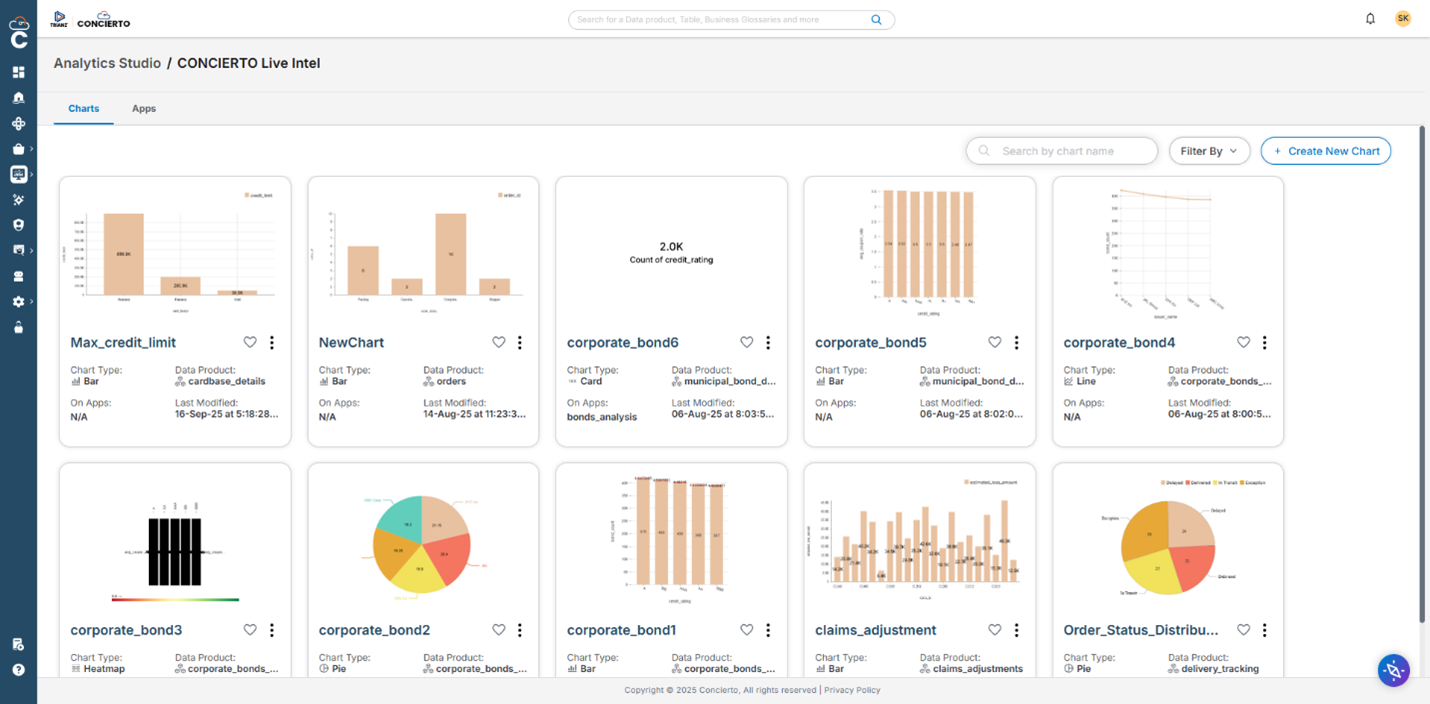
Task: Open the kebab menu on corporate_bond6 card
Action: point(768,342)
